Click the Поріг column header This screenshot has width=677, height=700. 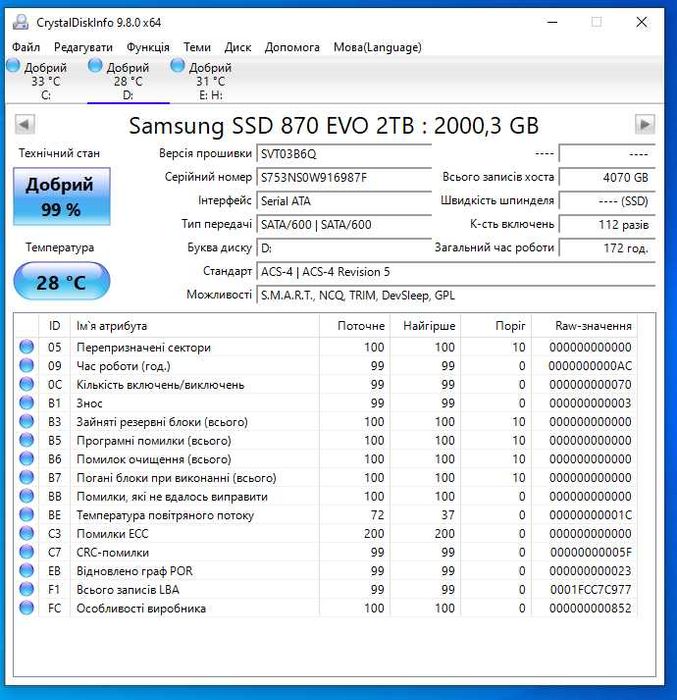(496, 326)
